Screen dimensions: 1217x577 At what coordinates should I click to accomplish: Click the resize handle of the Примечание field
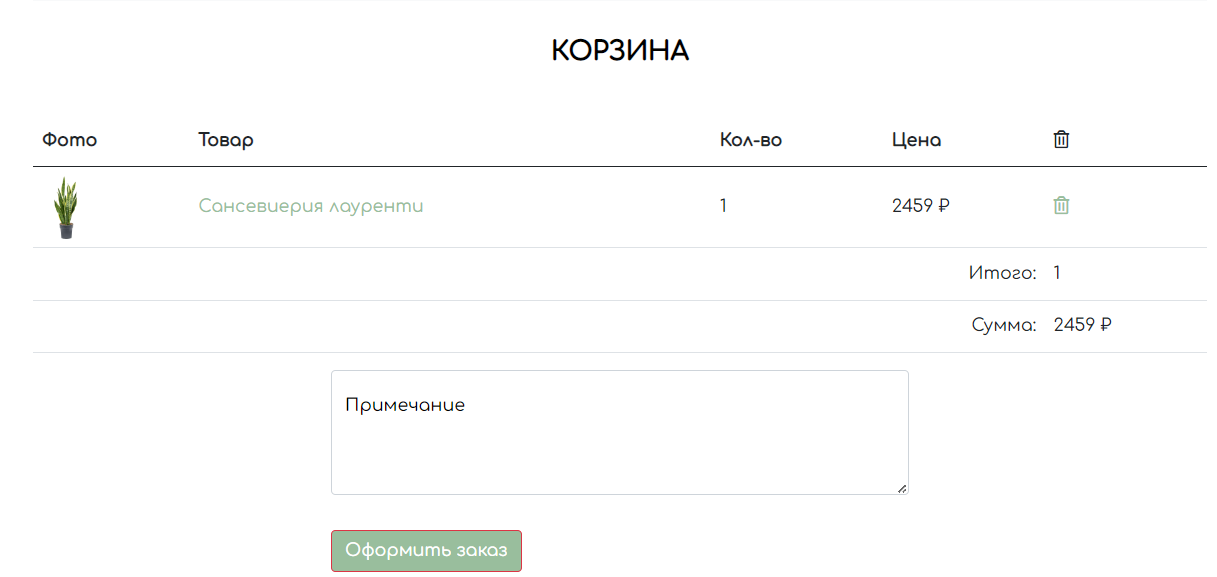click(x=902, y=488)
